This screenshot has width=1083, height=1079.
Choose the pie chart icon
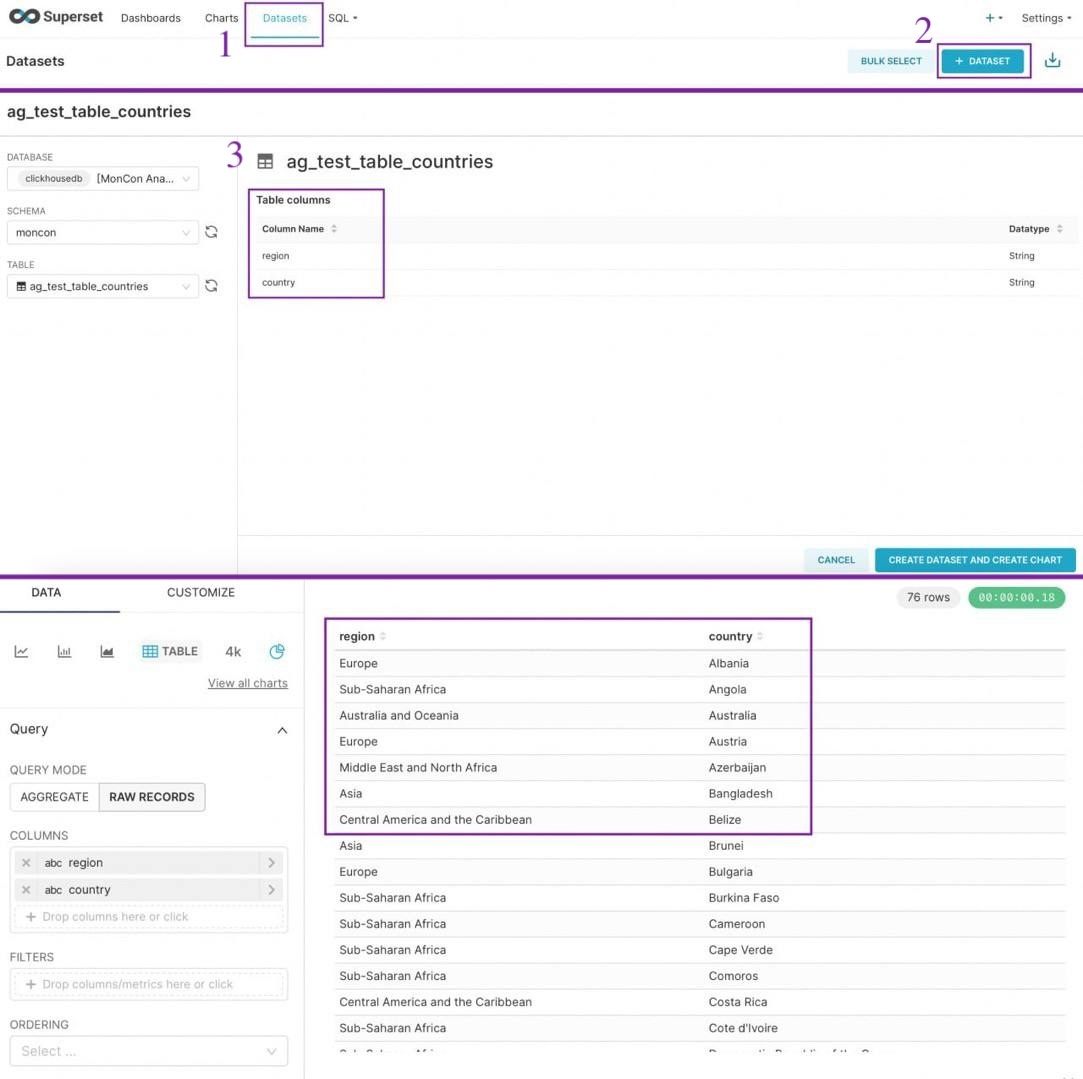tap(277, 651)
